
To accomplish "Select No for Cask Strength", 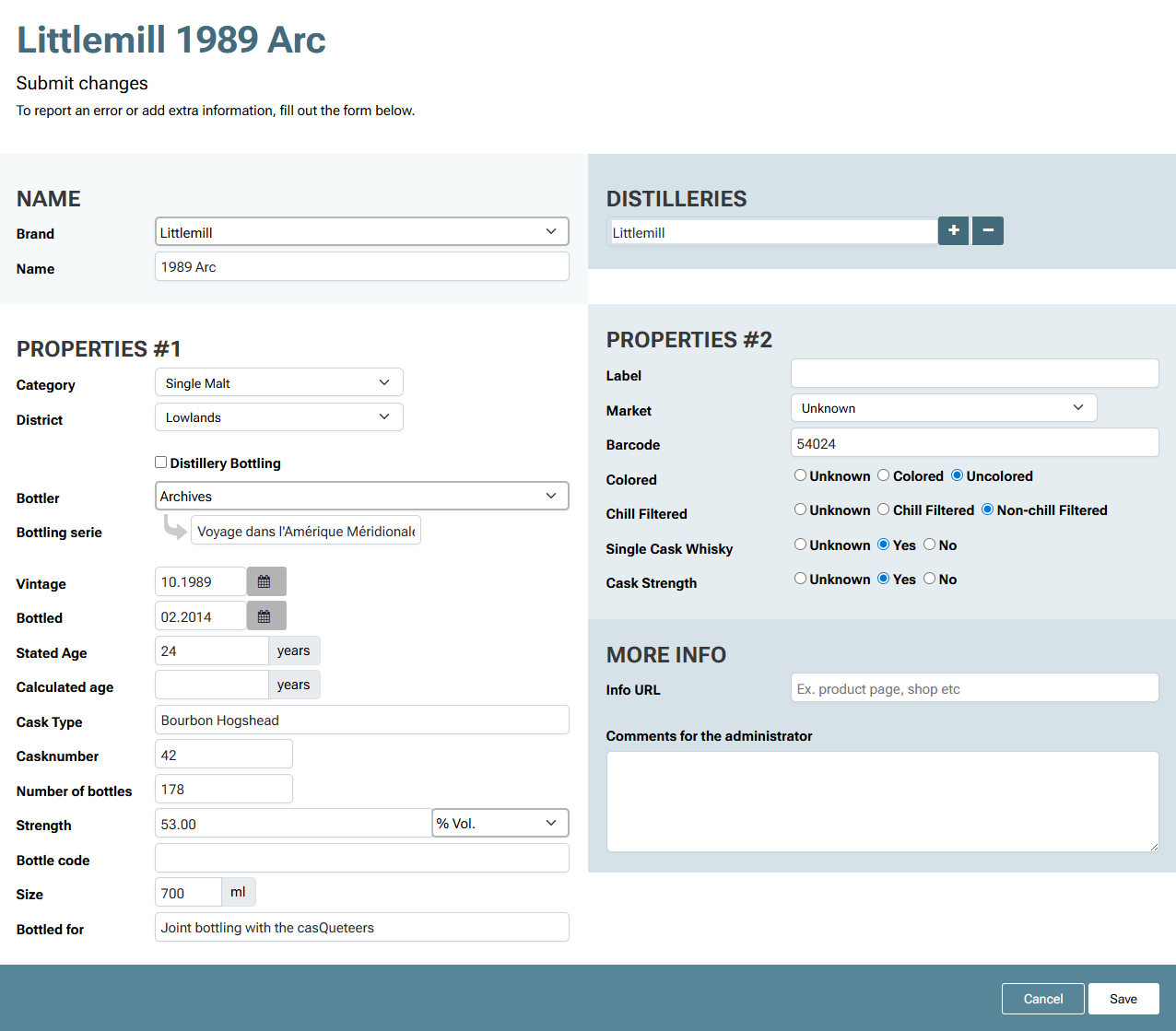I will 929,579.
